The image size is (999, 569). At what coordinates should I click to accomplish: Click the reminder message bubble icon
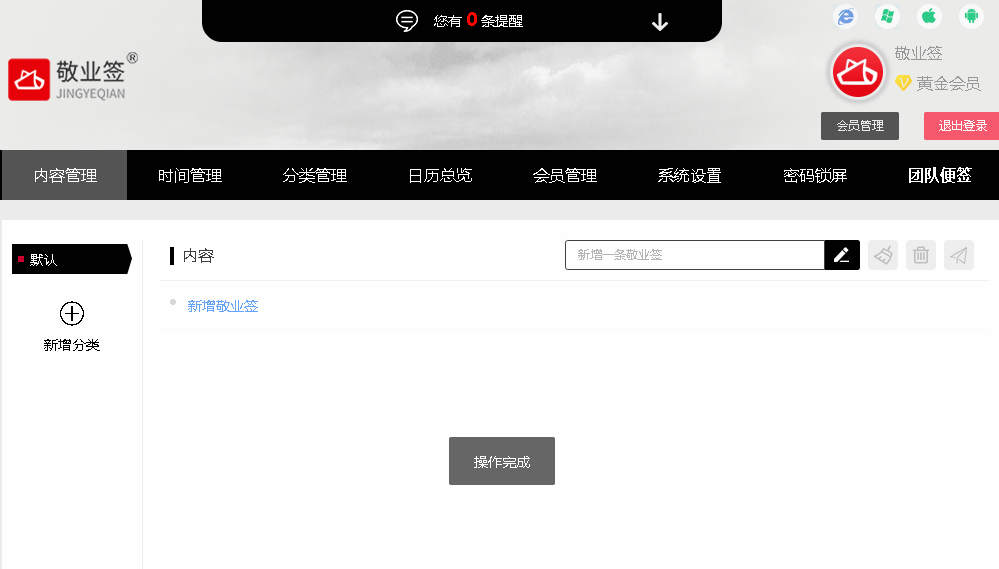(406, 21)
